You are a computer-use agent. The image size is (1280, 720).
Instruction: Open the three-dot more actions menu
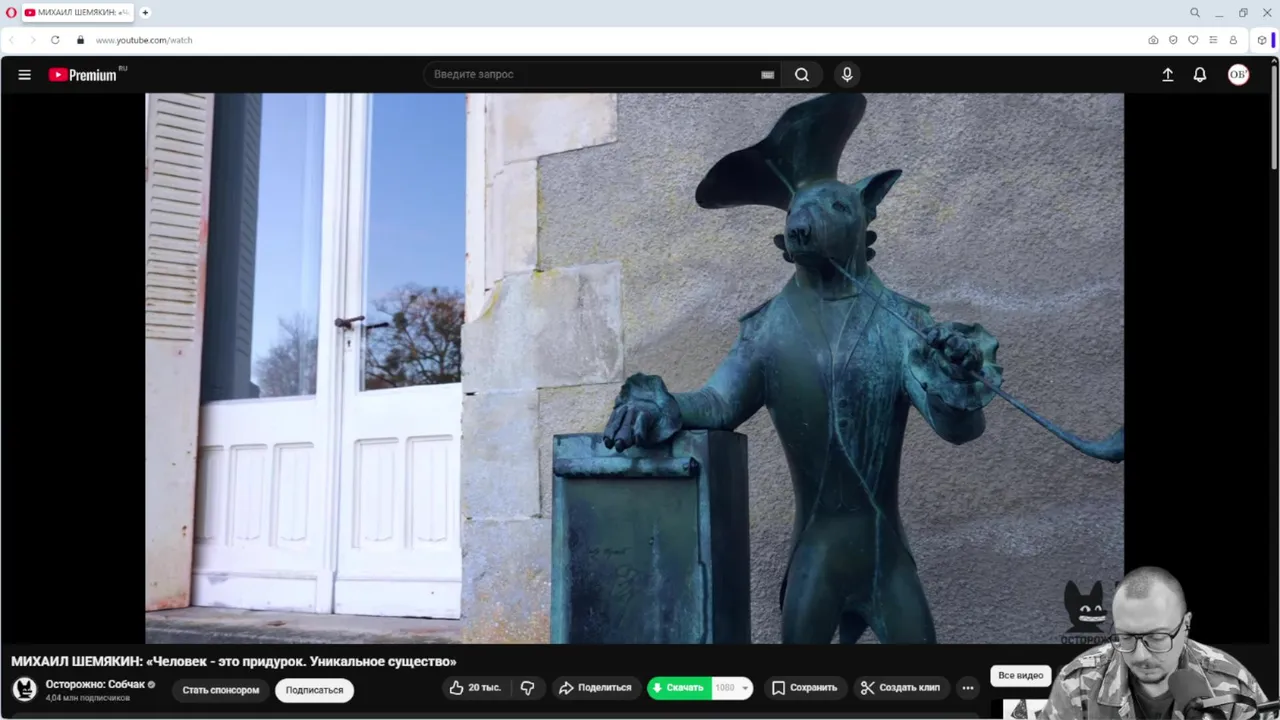click(x=967, y=688)
